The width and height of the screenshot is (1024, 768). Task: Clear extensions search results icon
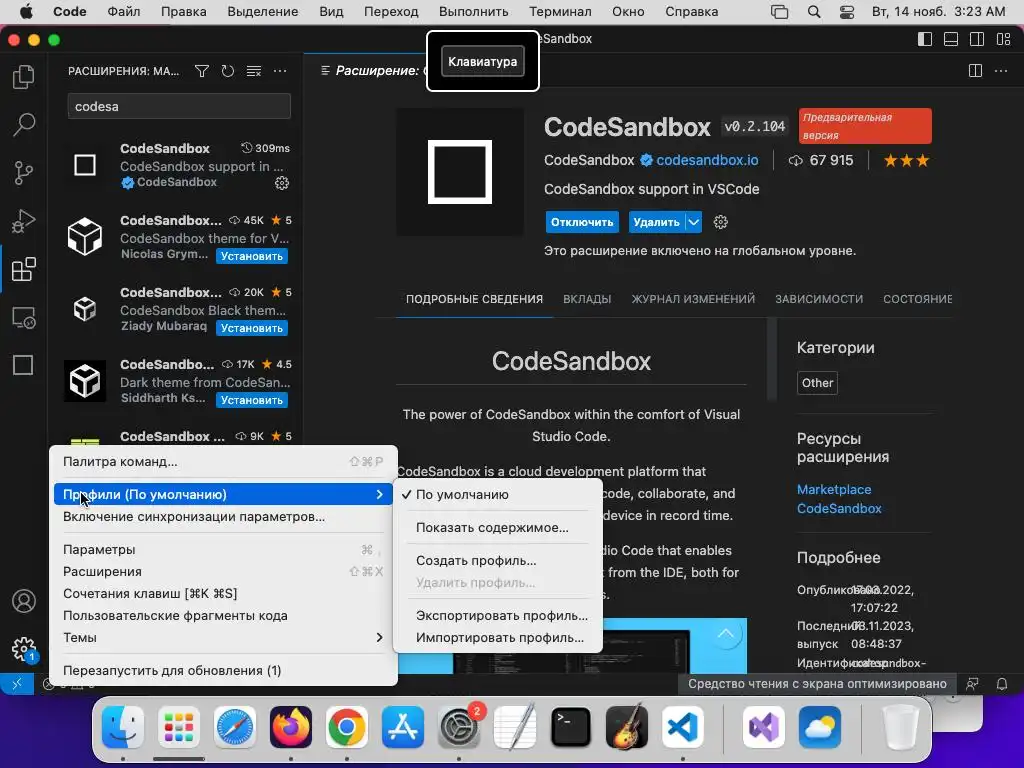[253, 71]
